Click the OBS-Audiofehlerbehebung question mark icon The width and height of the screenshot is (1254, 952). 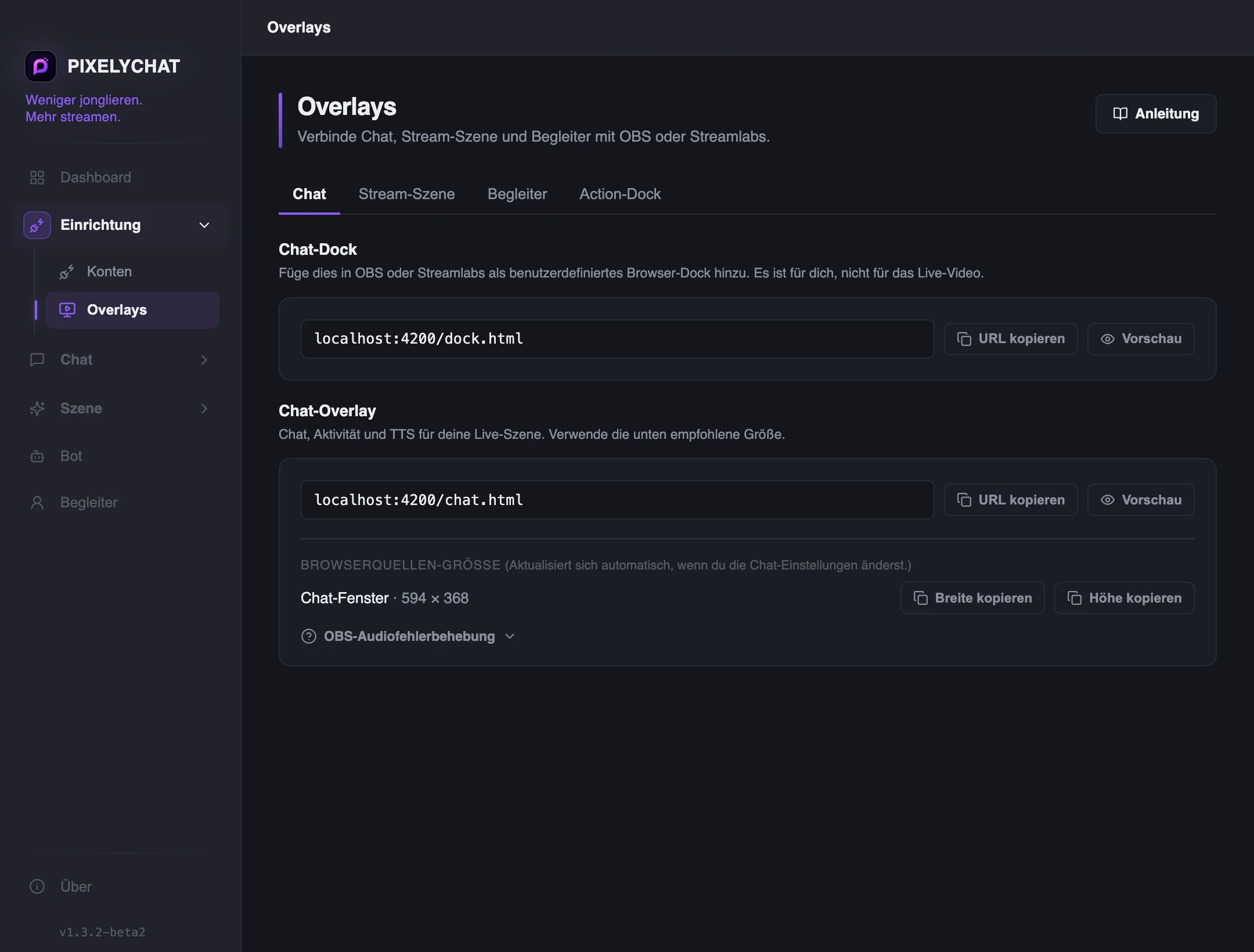point(309,637)
